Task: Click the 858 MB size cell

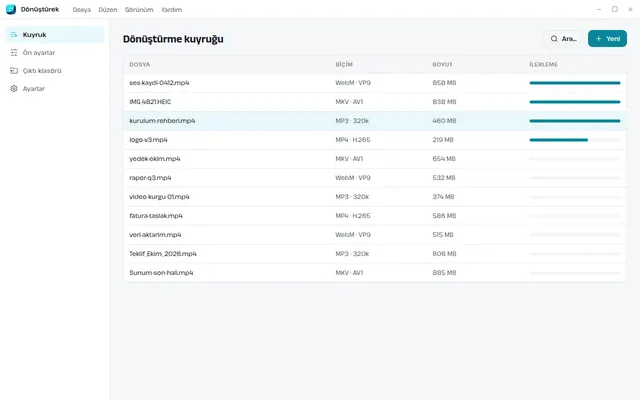Action: (444, 83)
